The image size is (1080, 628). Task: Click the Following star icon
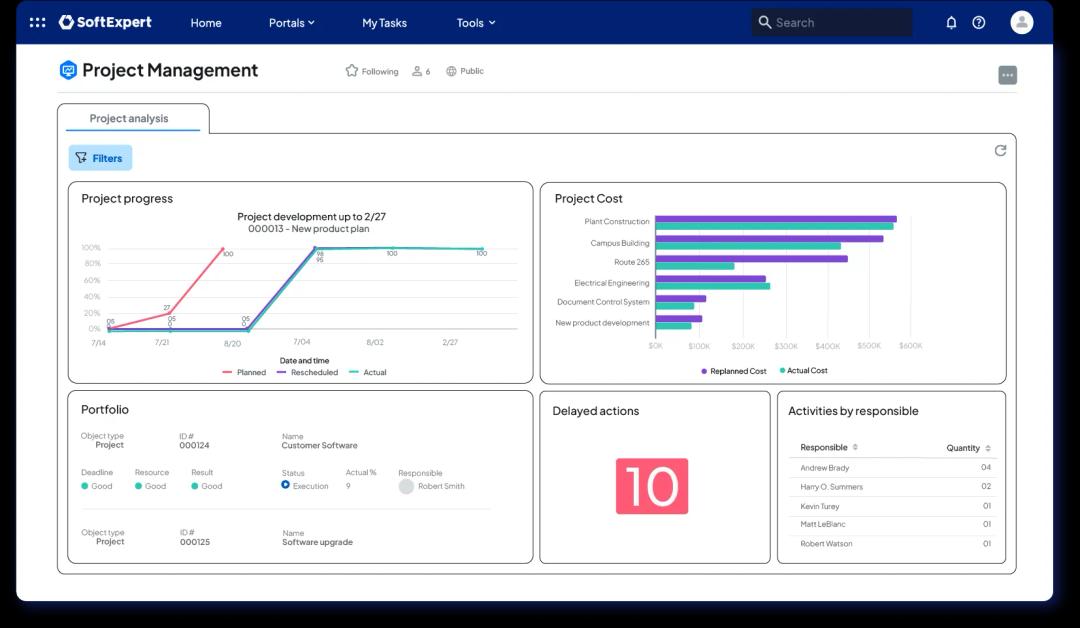click(x=352, y=71)
